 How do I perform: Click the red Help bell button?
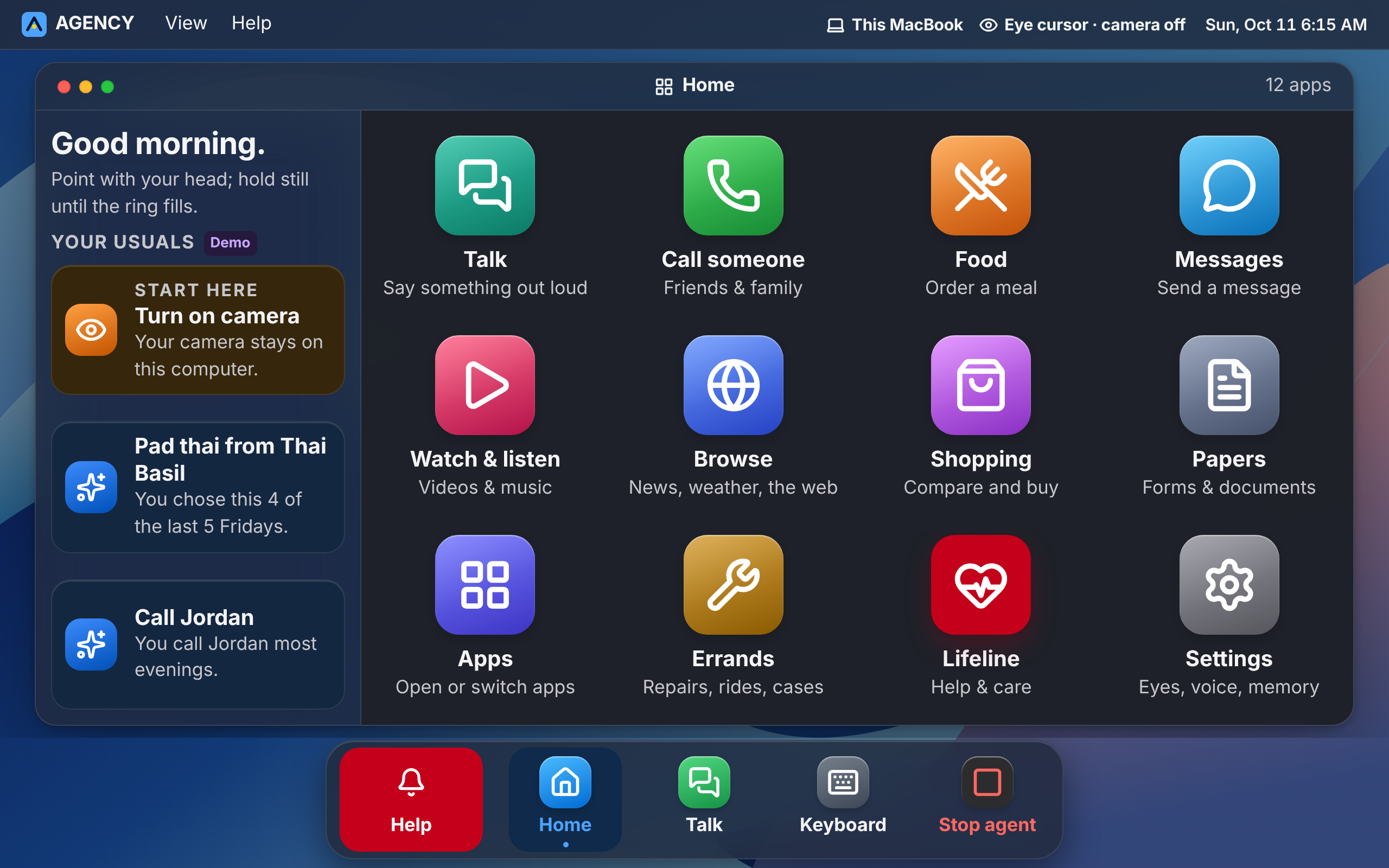411,799
